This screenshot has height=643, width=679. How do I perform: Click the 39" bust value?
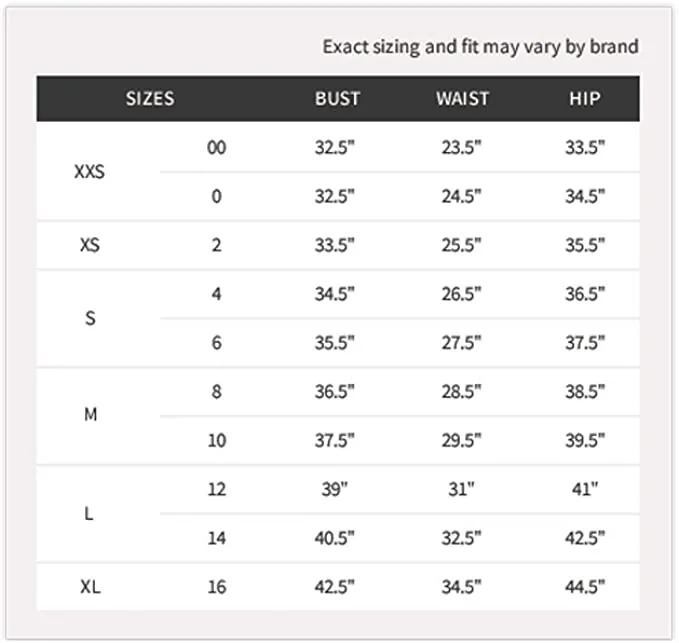pos(335,489)
